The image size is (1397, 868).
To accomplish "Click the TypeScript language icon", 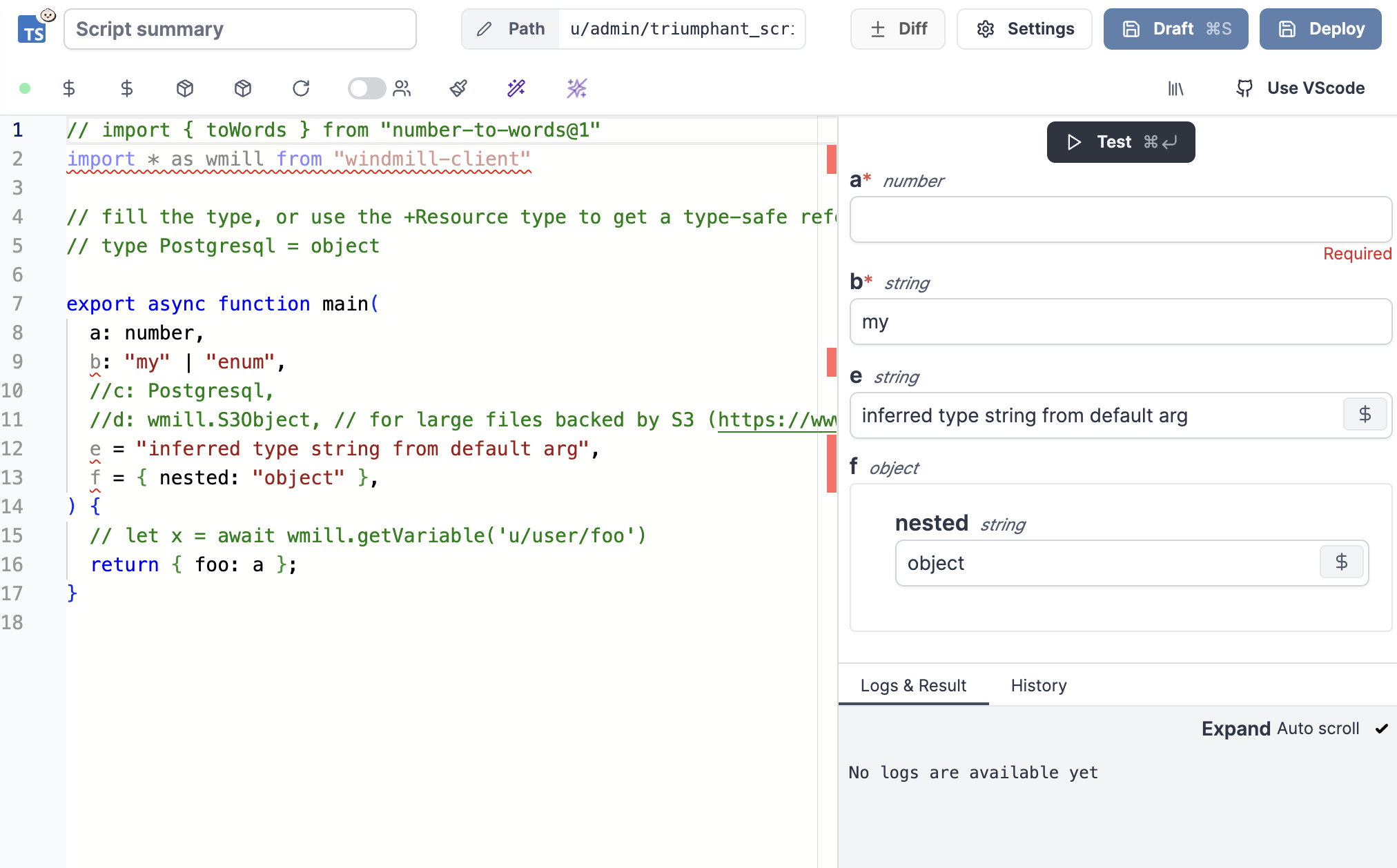I will 32,30.
